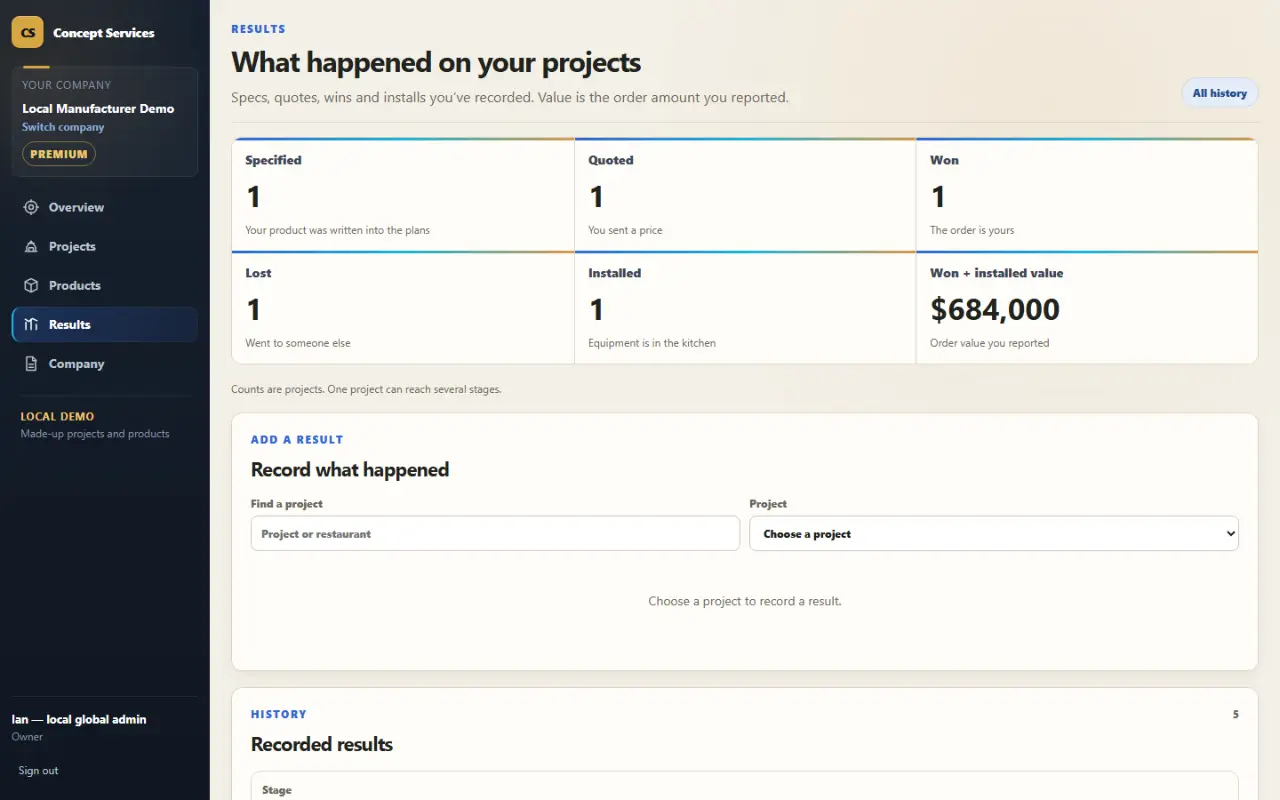This screenshot has height=800, width=1280.
Task: Click the Results chart icon
Action: pyautogui.click(x=31, y=324)
